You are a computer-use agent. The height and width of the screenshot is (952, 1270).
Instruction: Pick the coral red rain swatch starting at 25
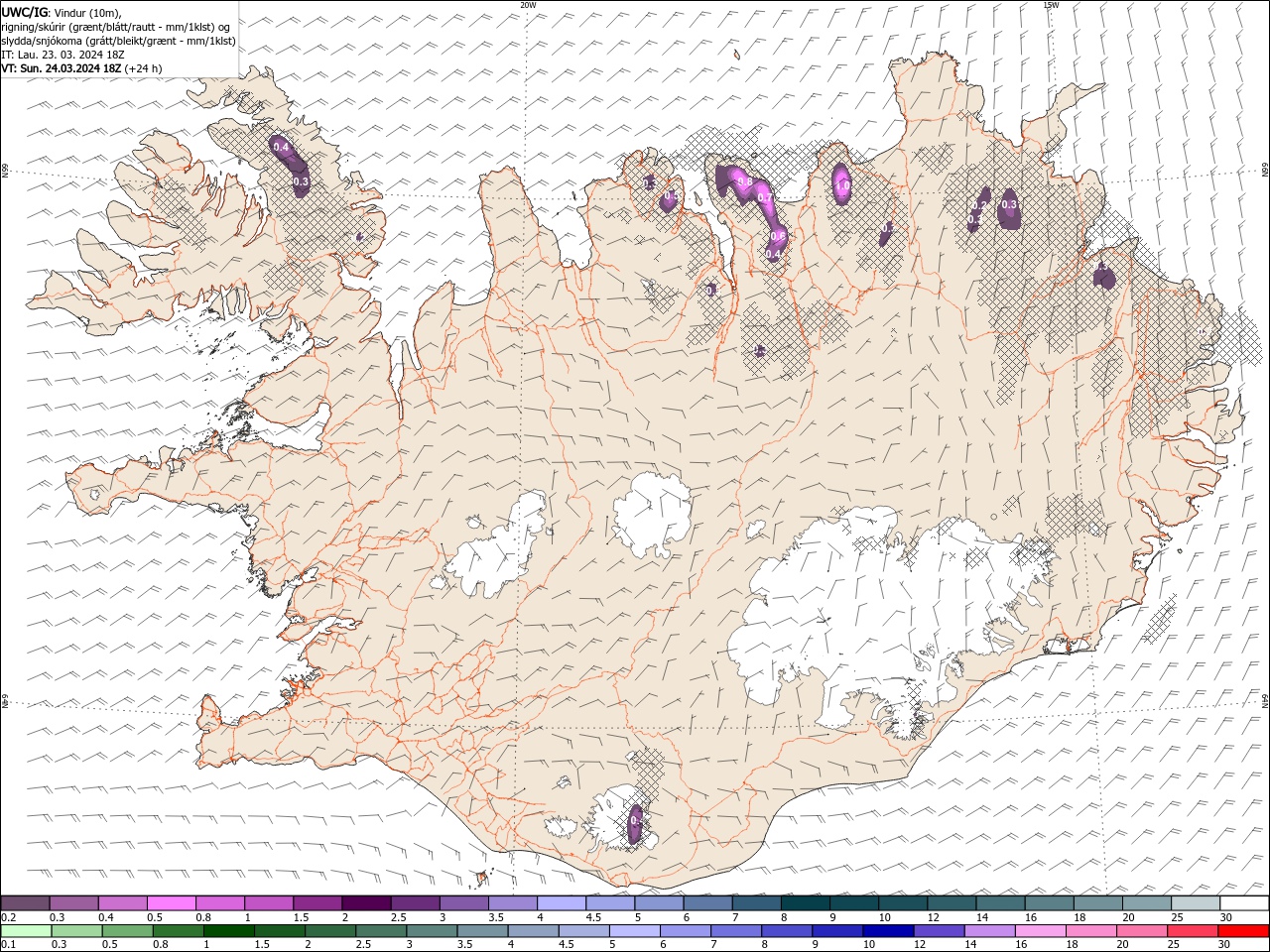[1193, 931]
